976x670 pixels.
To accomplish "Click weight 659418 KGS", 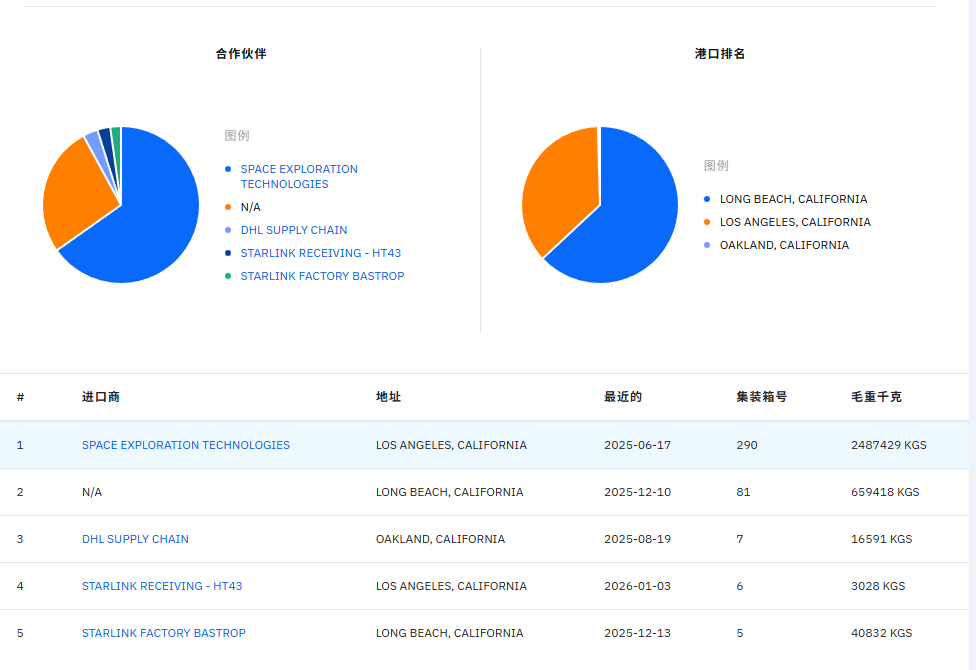I will click(x=885, y=492).
